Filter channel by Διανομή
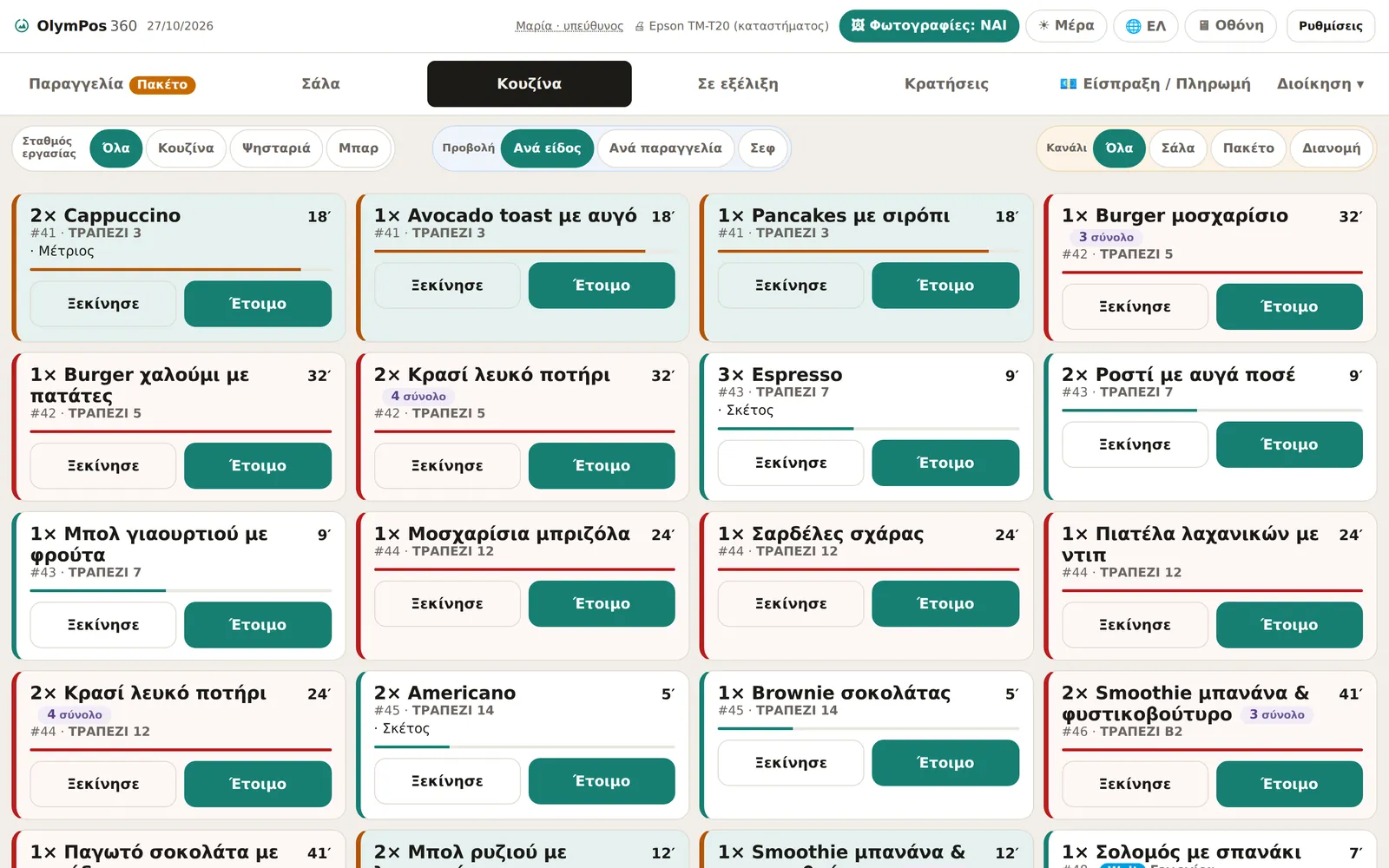1389x868 pixels. click(x=1332, y=148)
